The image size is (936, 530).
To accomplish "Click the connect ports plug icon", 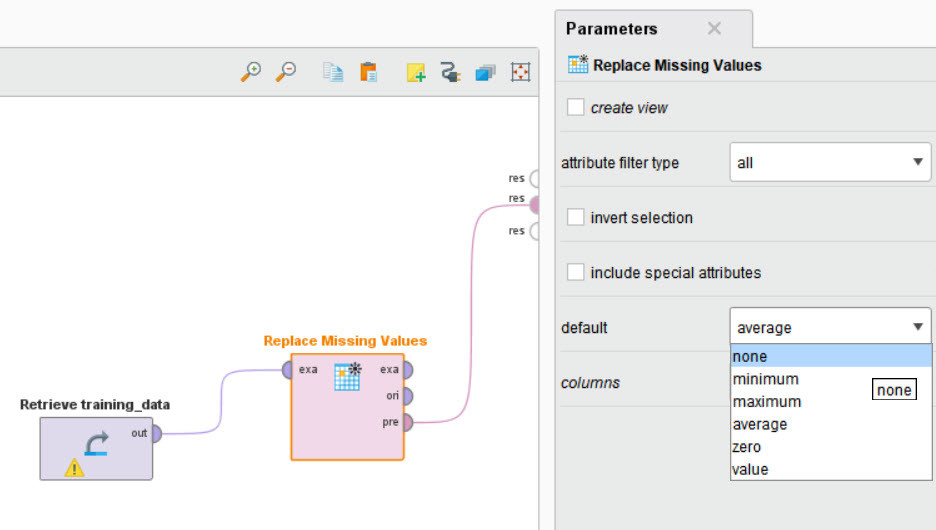I will point(450,72).
